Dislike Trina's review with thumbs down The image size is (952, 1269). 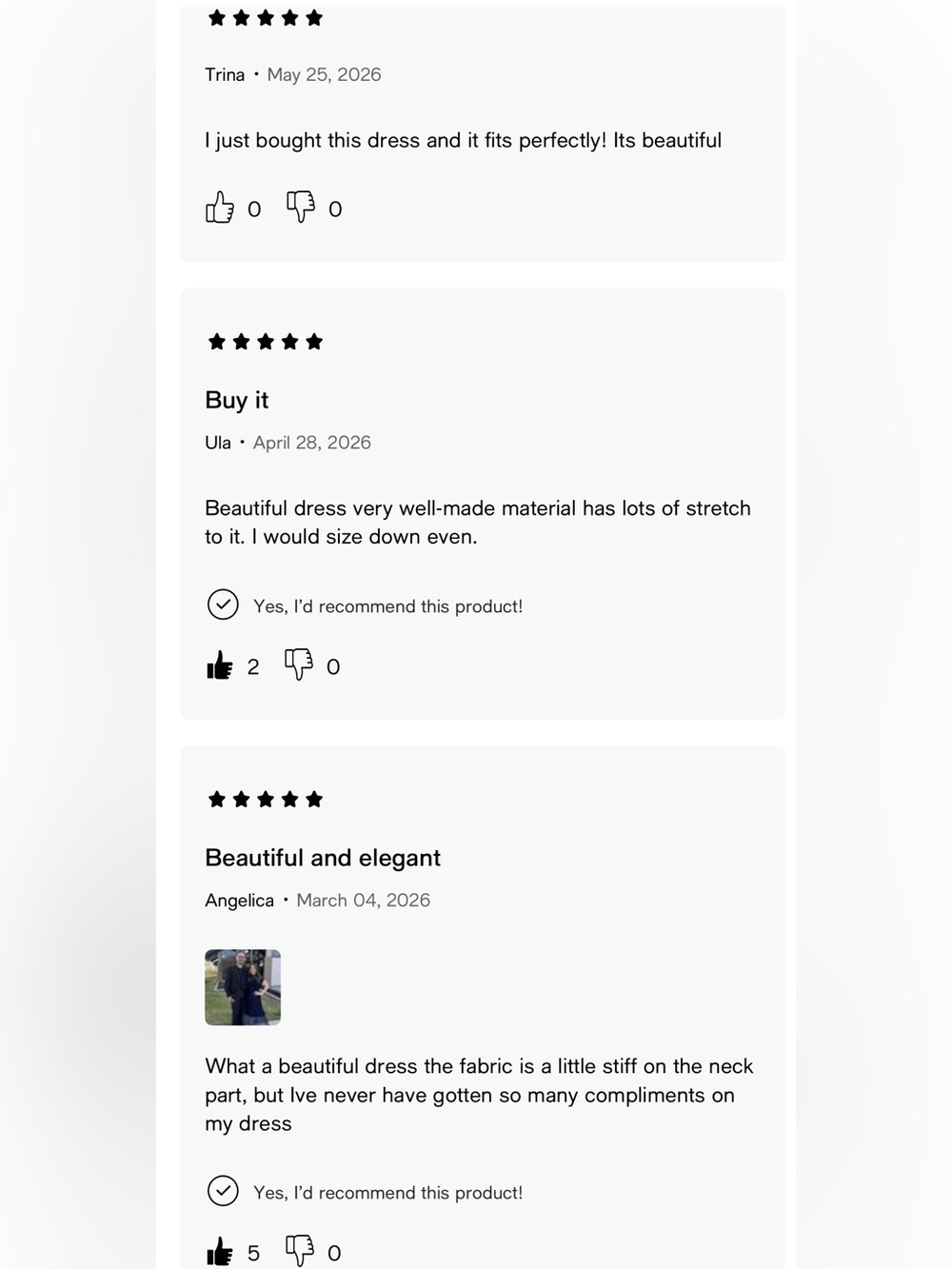[301, 208]
